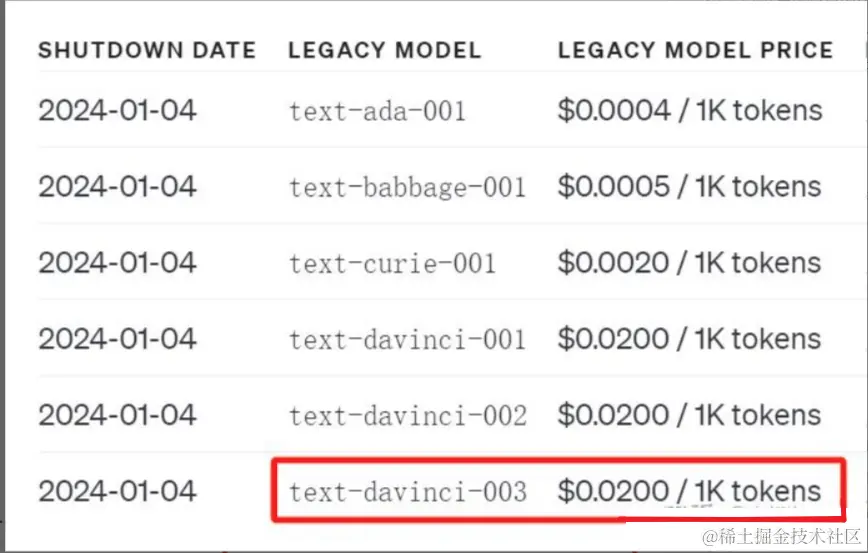Image resolution: width=868 pixels, height=553 pixels.
Task: Click the LEGACY MODEL PRICE column header
Action: click(695, 50)
